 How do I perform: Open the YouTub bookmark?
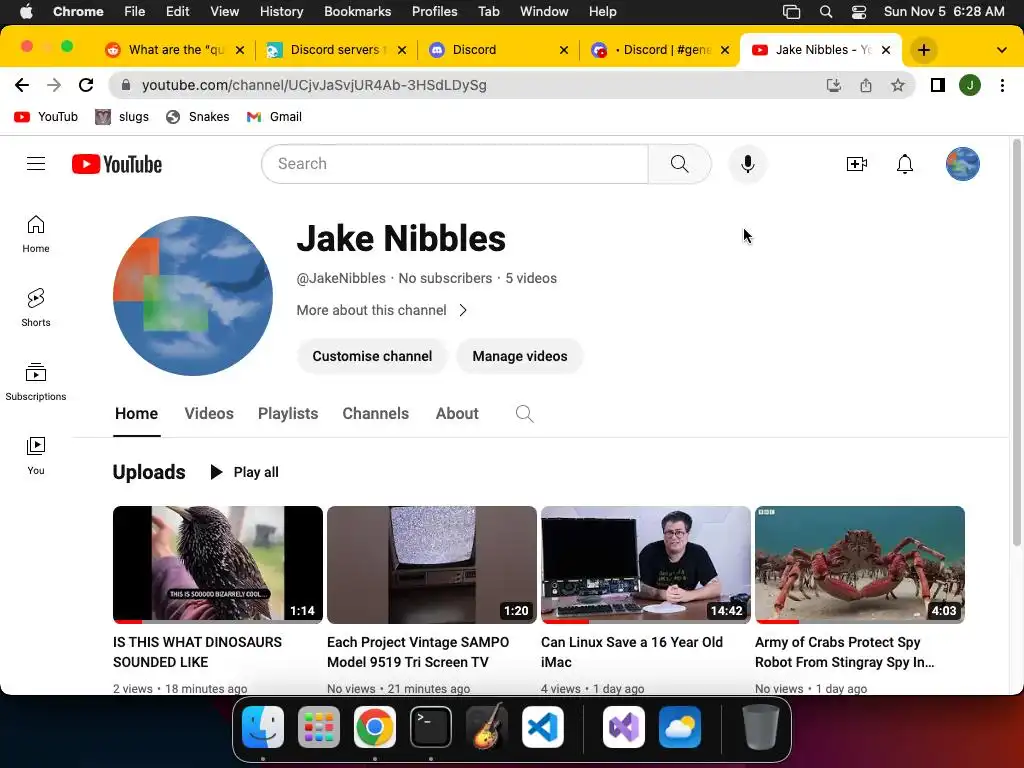point(46,117)
